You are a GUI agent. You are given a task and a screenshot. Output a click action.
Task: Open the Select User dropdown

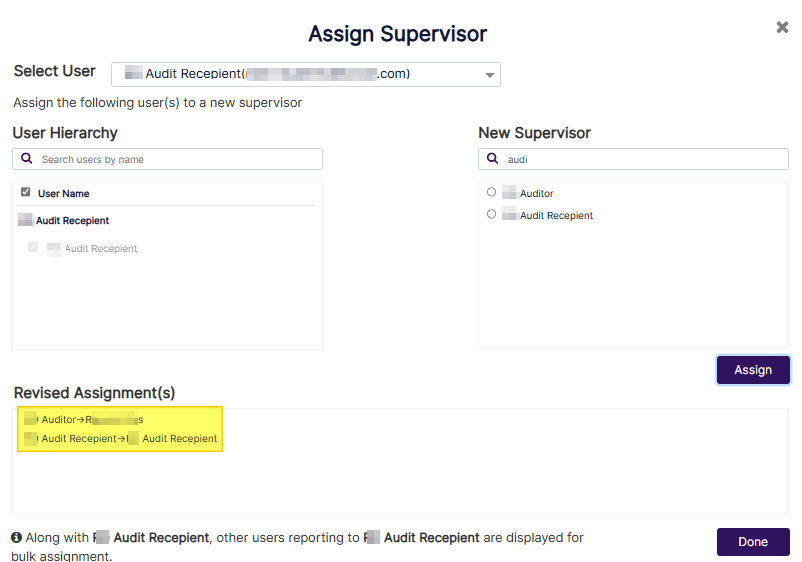click(305, 74)
